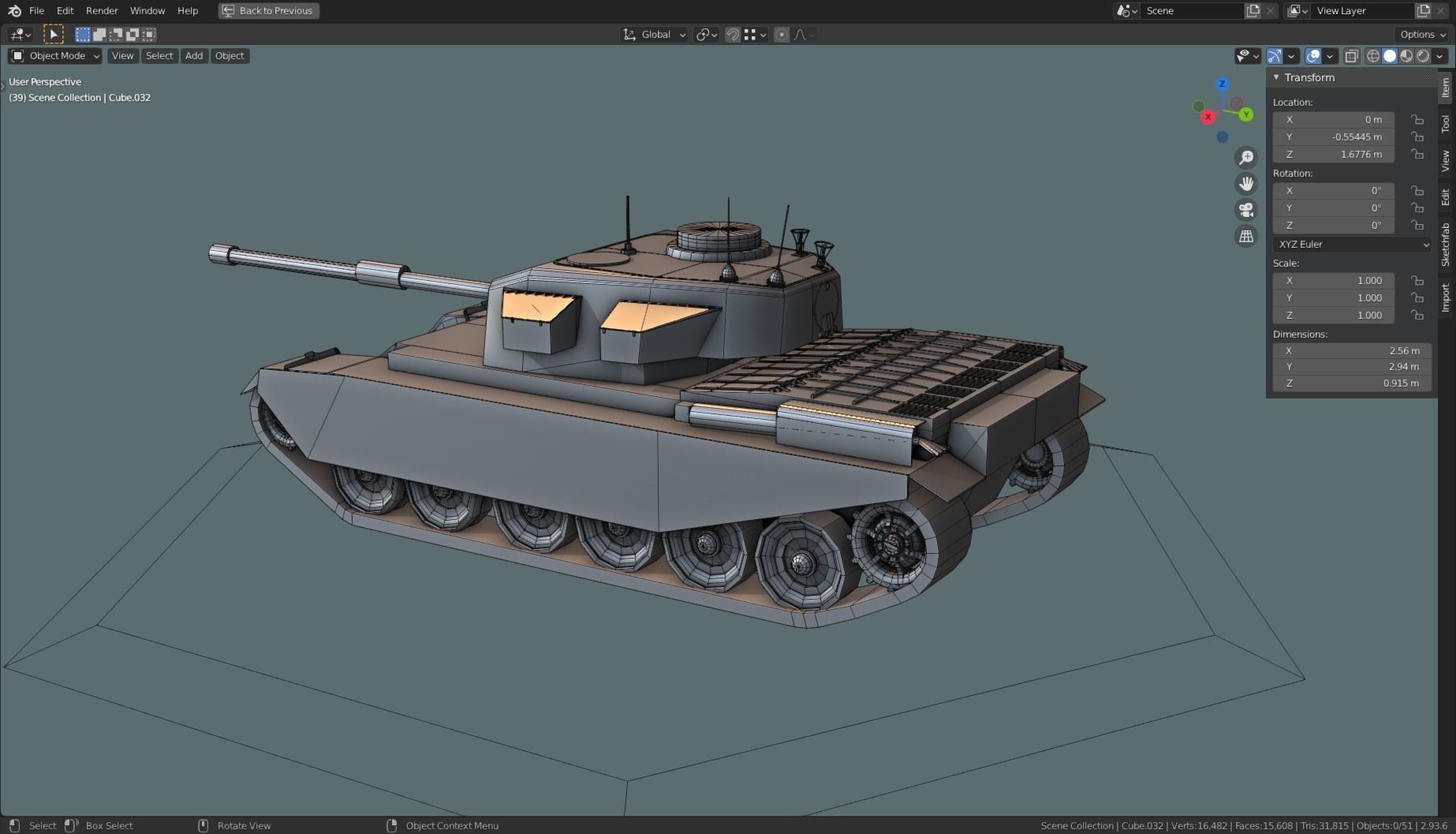
Task: Open the Window menu
Action: tap(147, 11)
